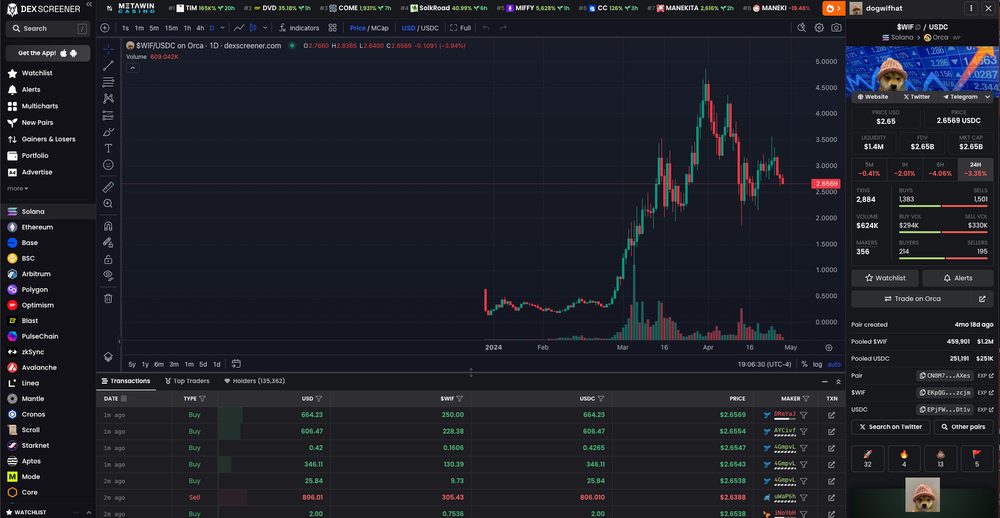Copy the Pair address CN8M7...AXes

(x=945, y=376)
